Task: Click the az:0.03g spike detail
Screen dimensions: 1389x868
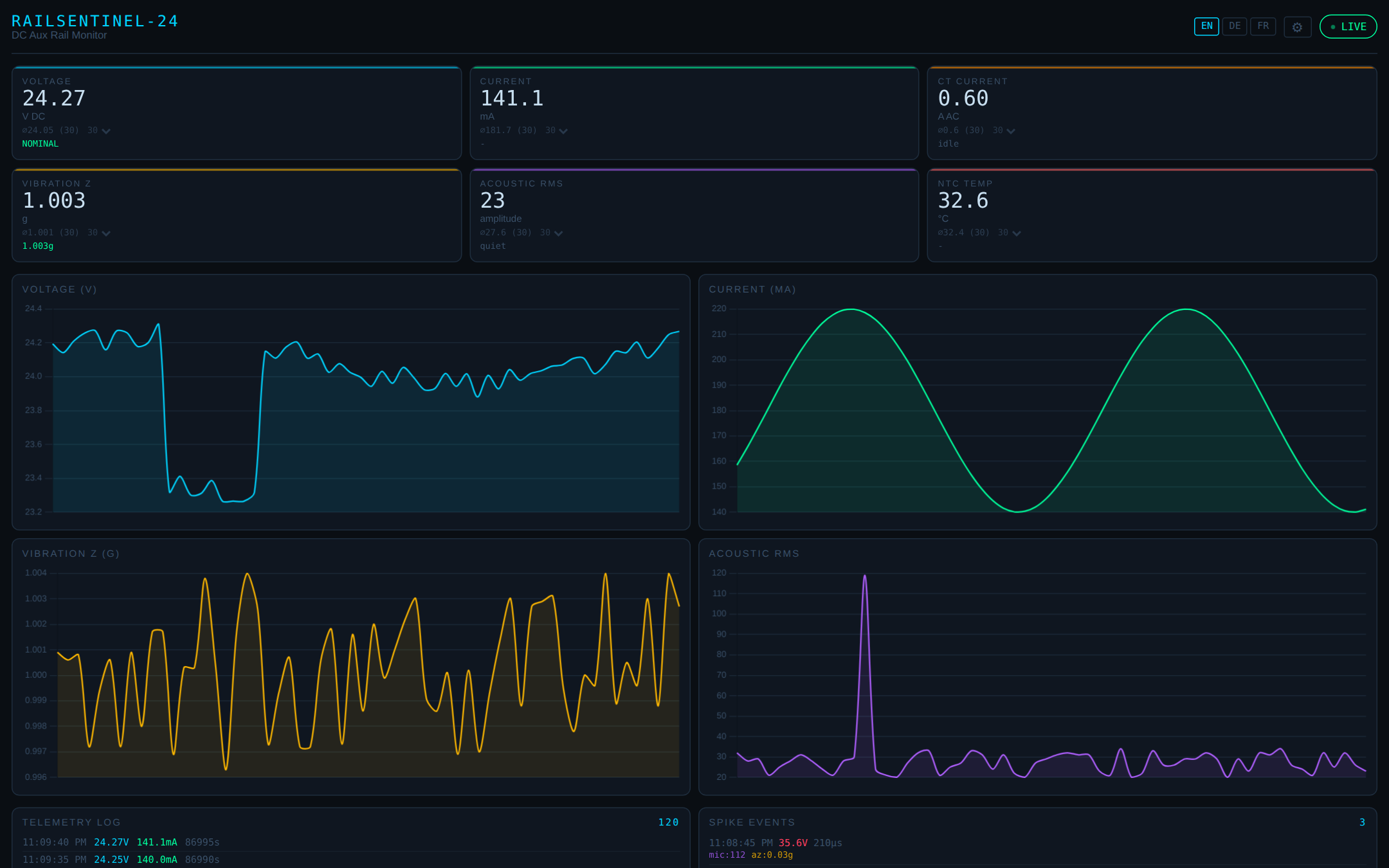Action: tap(772, 855)
